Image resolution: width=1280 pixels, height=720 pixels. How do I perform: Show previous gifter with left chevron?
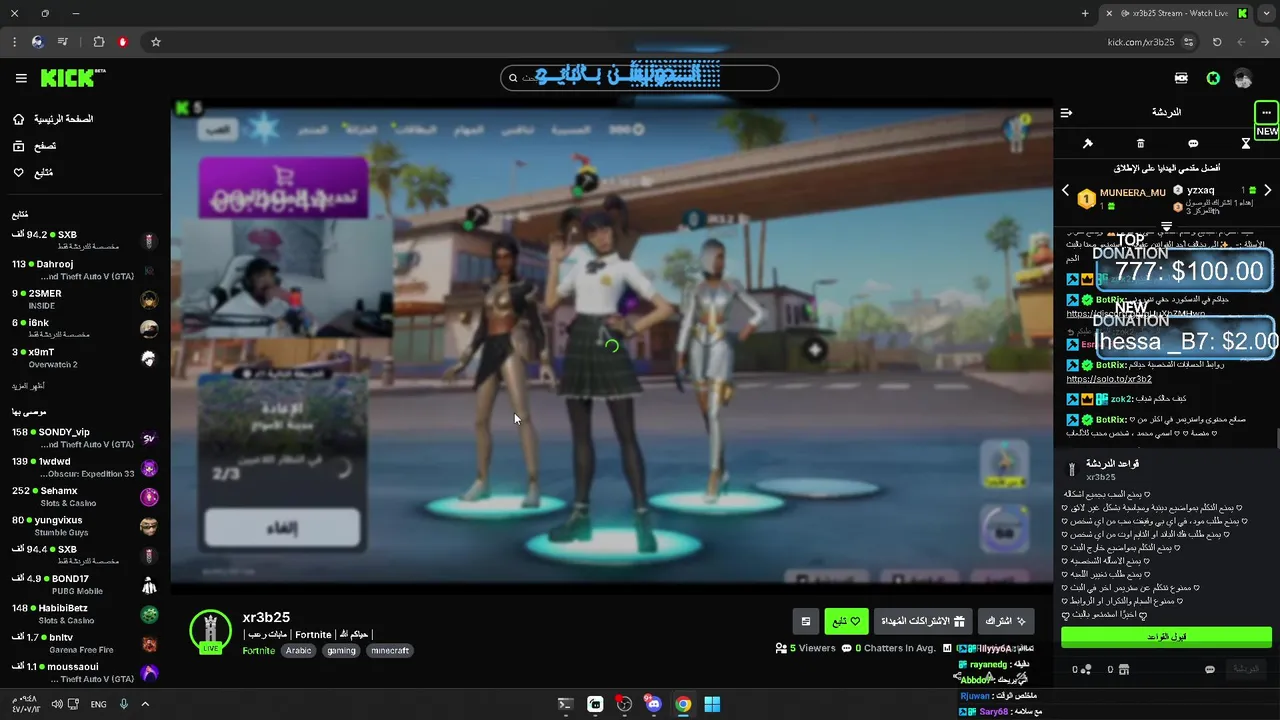[x=1065, y=190]
